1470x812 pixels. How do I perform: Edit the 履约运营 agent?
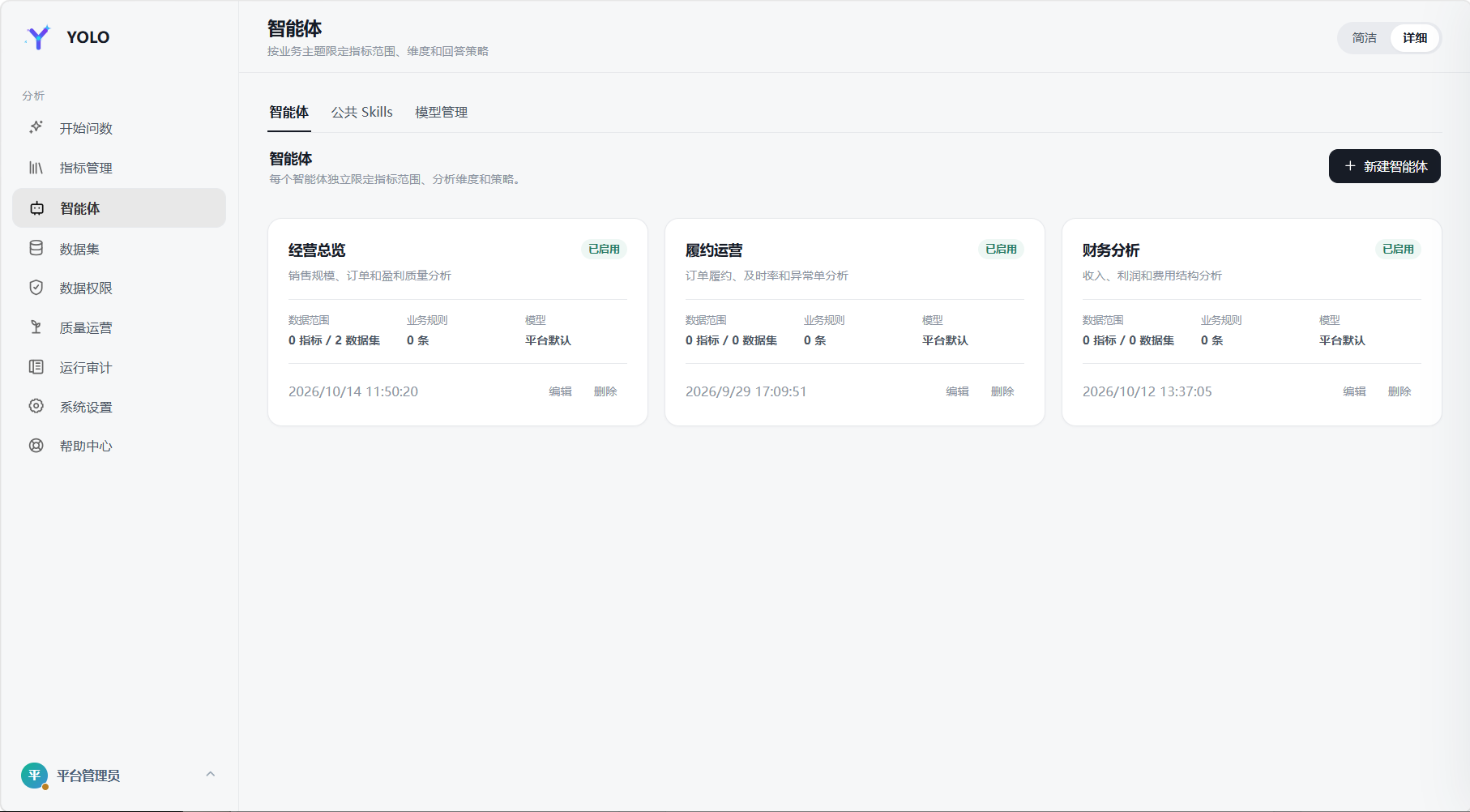pyautogui.click(x=957, y=391)
